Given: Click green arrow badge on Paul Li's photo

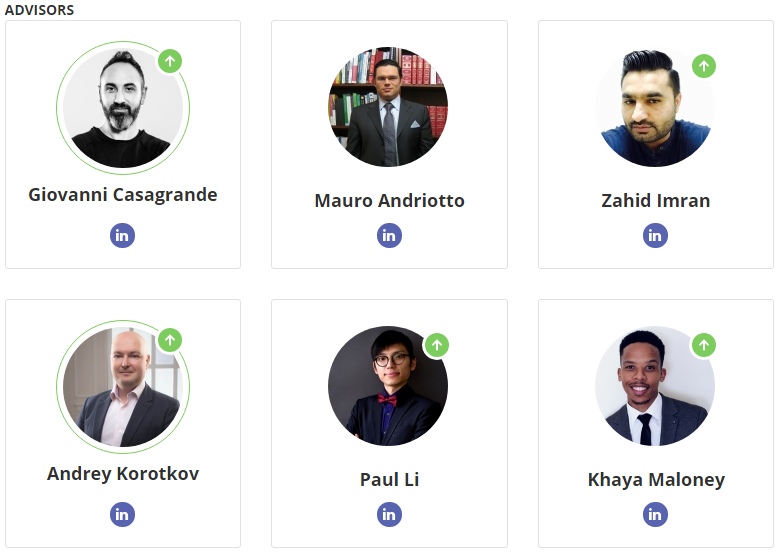Looking at the screenshot, I should pos(437,346).
